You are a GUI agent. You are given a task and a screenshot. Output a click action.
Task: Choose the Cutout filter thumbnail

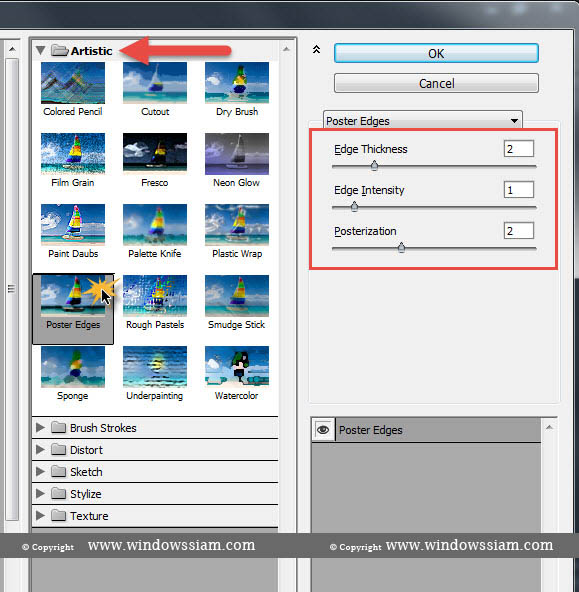[155, 83]
